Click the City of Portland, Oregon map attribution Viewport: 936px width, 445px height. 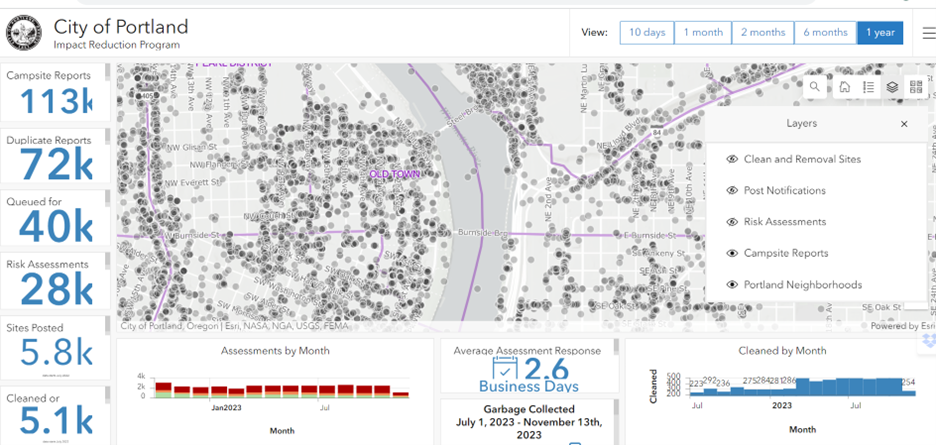point(234,326)
